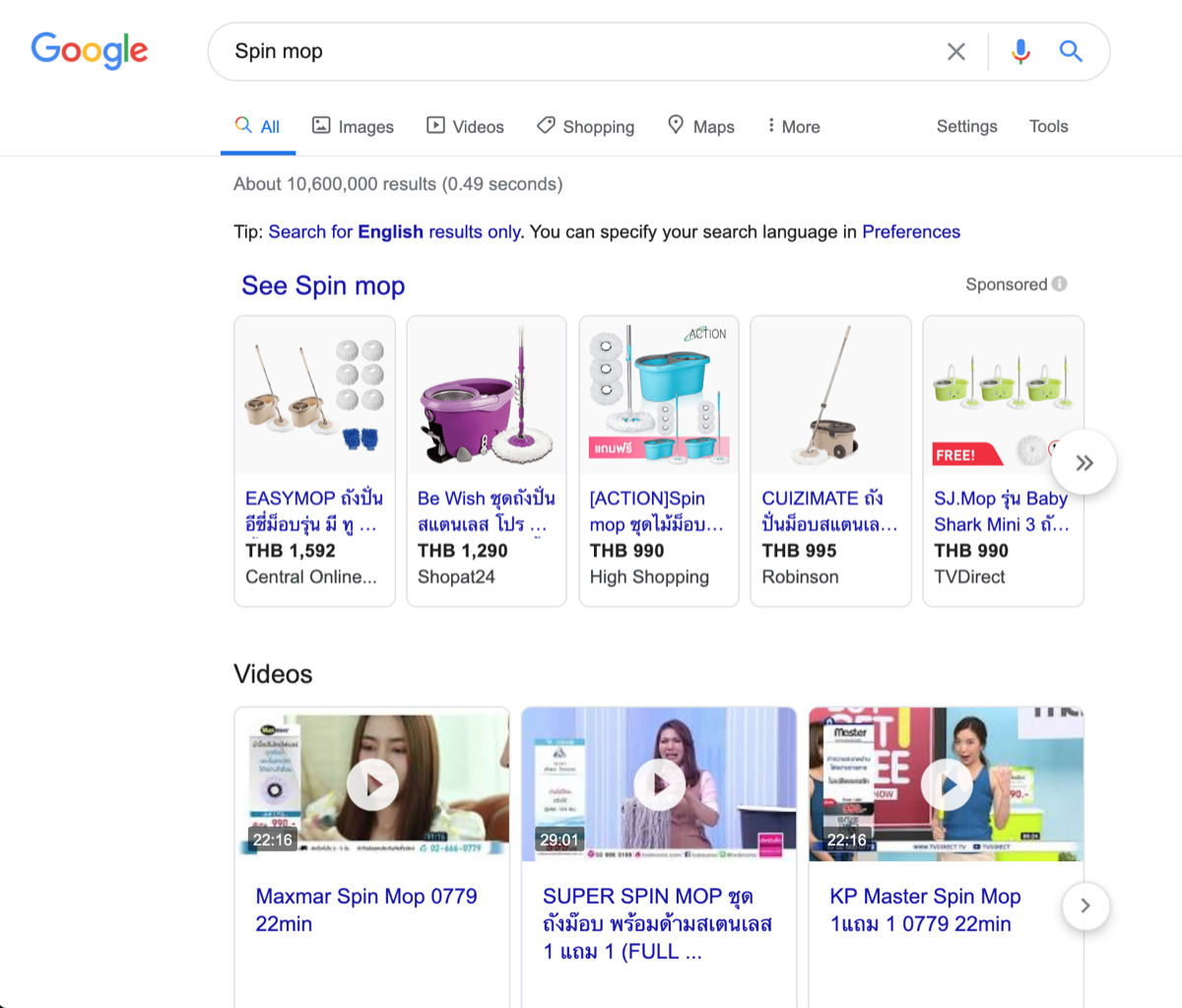Open the SUPER SPIN MOP video title

(x=658, y=923)
